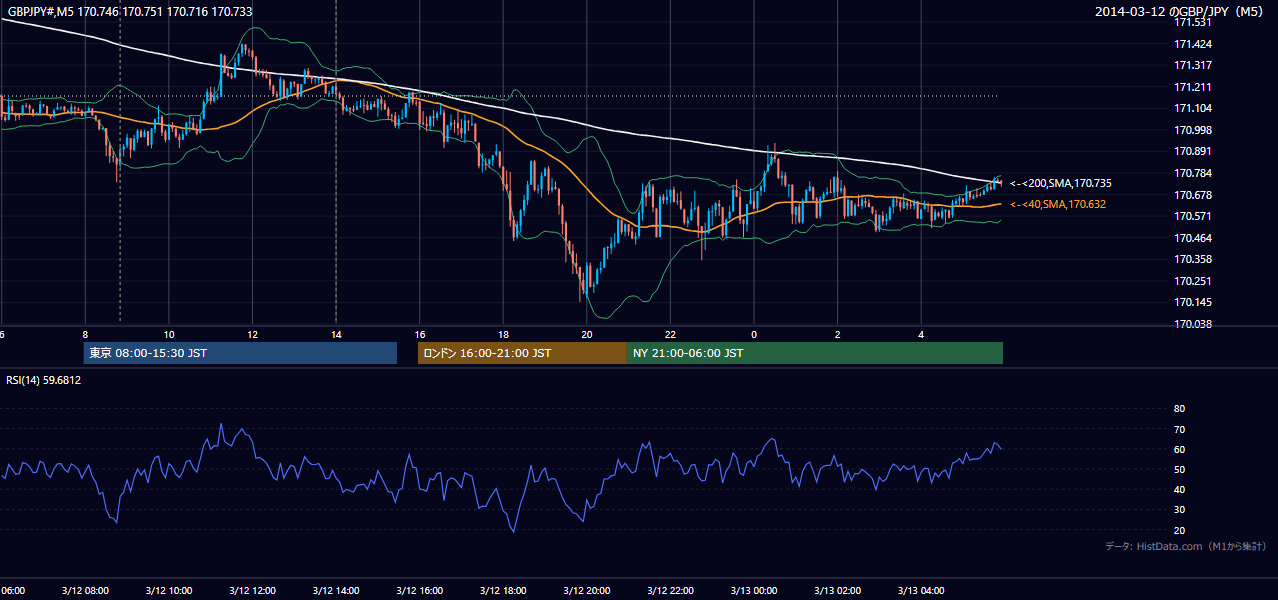Click hour marker 16 under the price chart
The height and width of the screenshot is (600, 1278).
[420, 334]
